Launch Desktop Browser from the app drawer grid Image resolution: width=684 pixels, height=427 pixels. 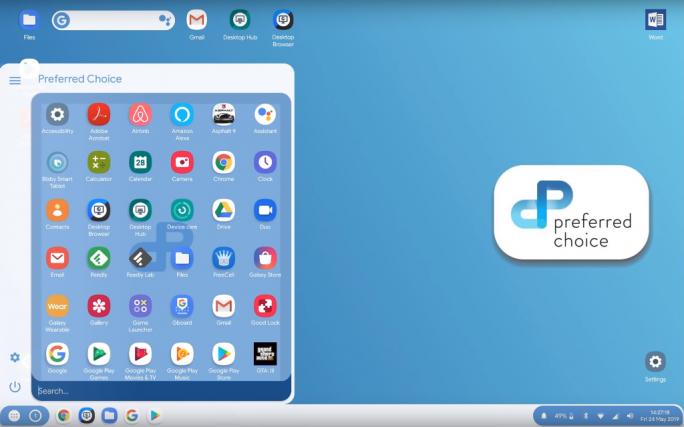(x=99, y=210)
